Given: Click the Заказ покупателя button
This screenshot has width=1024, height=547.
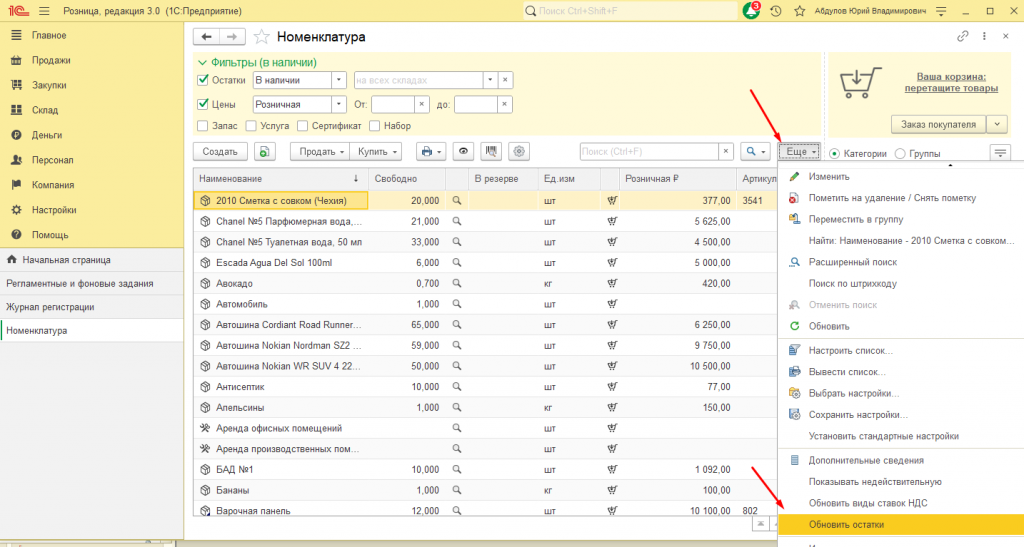Looking at the screenshot, I should [x=938, y=124].
